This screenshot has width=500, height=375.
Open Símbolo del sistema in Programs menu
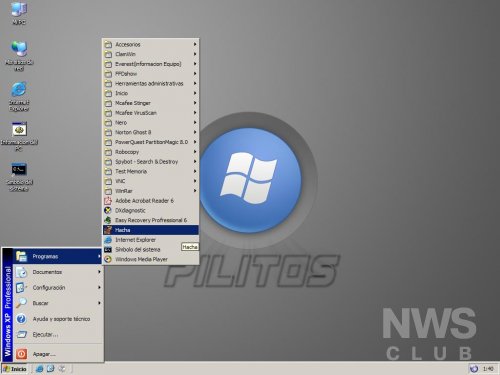click(x=151, y=249)
